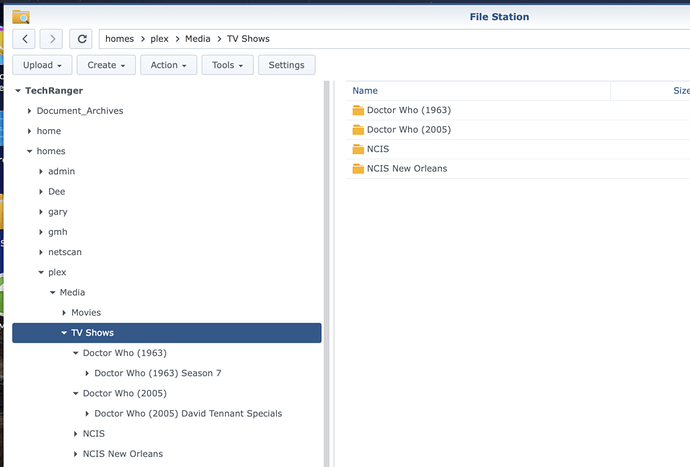690x467 pixels.
Task: Select the 'Doctor Who (2005)' name in file list
Action: coord(409,129)
